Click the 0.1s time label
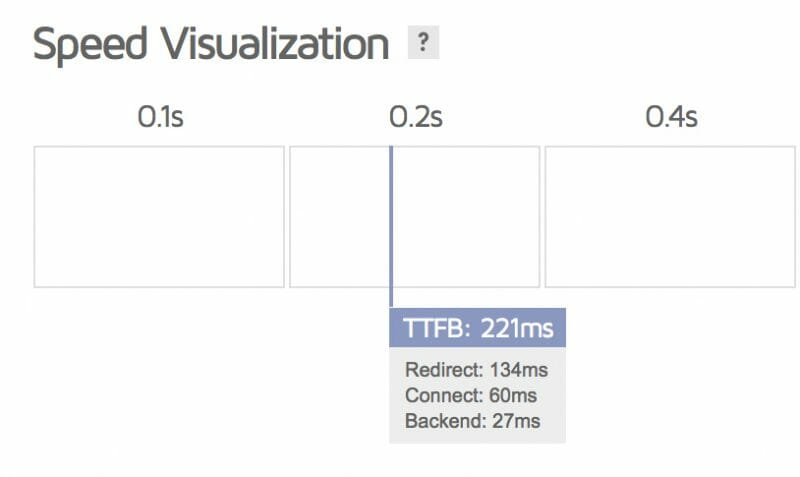This screenshot has width=800, height=477. point(160,118)
